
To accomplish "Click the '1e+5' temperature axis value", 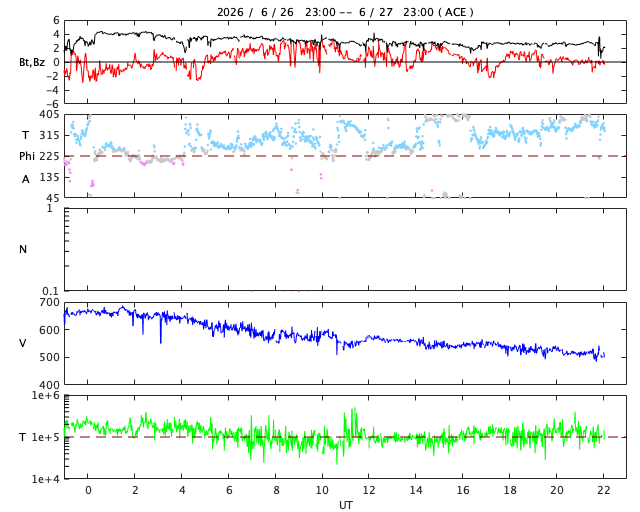I will (x=46, y=437).
